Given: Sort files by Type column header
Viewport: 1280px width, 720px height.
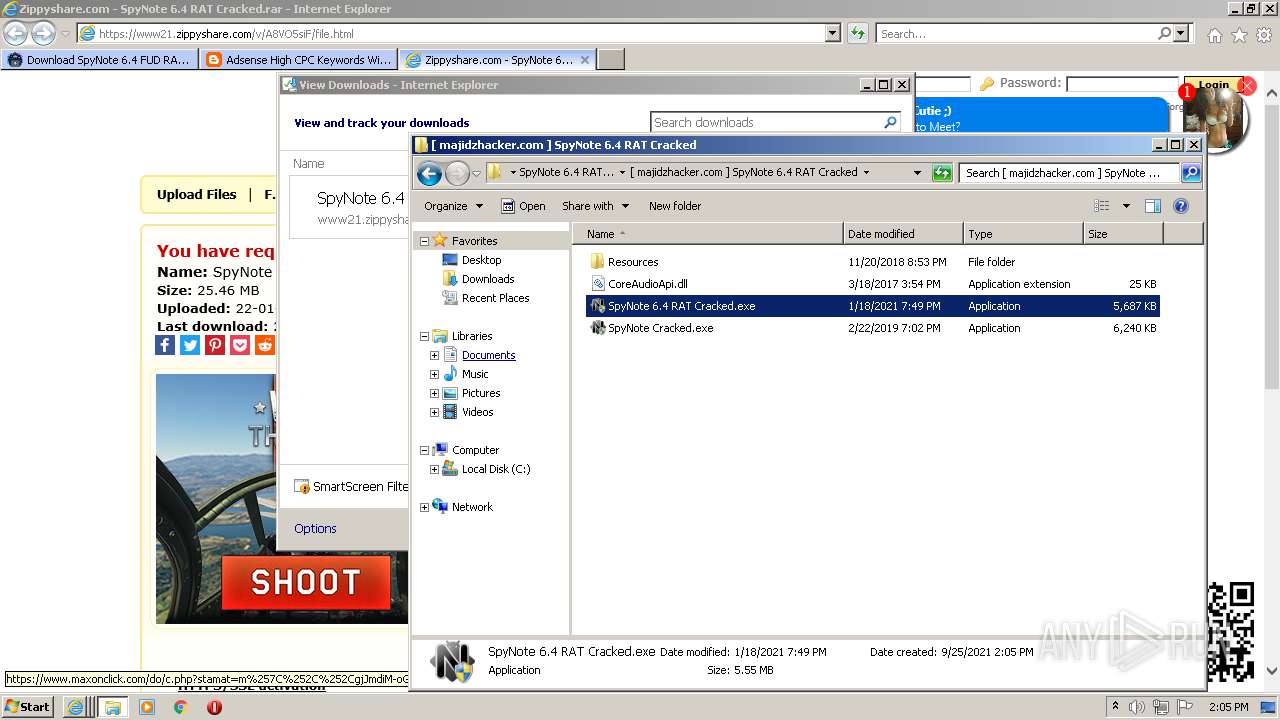Looking at the screenshot, I should pos(1023,234).
